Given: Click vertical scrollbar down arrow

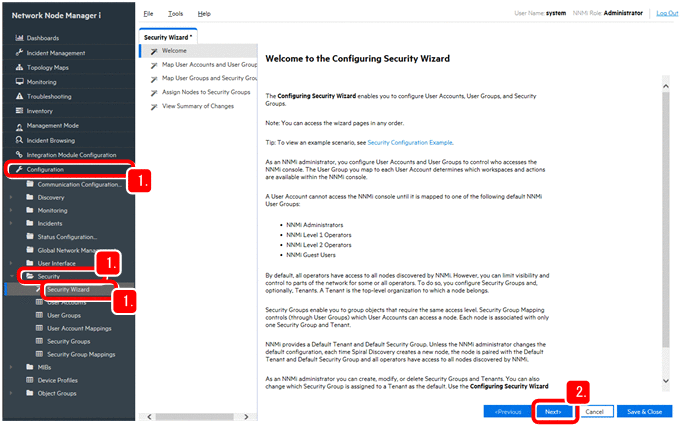Looking at the screenshot, I should 665,381.
